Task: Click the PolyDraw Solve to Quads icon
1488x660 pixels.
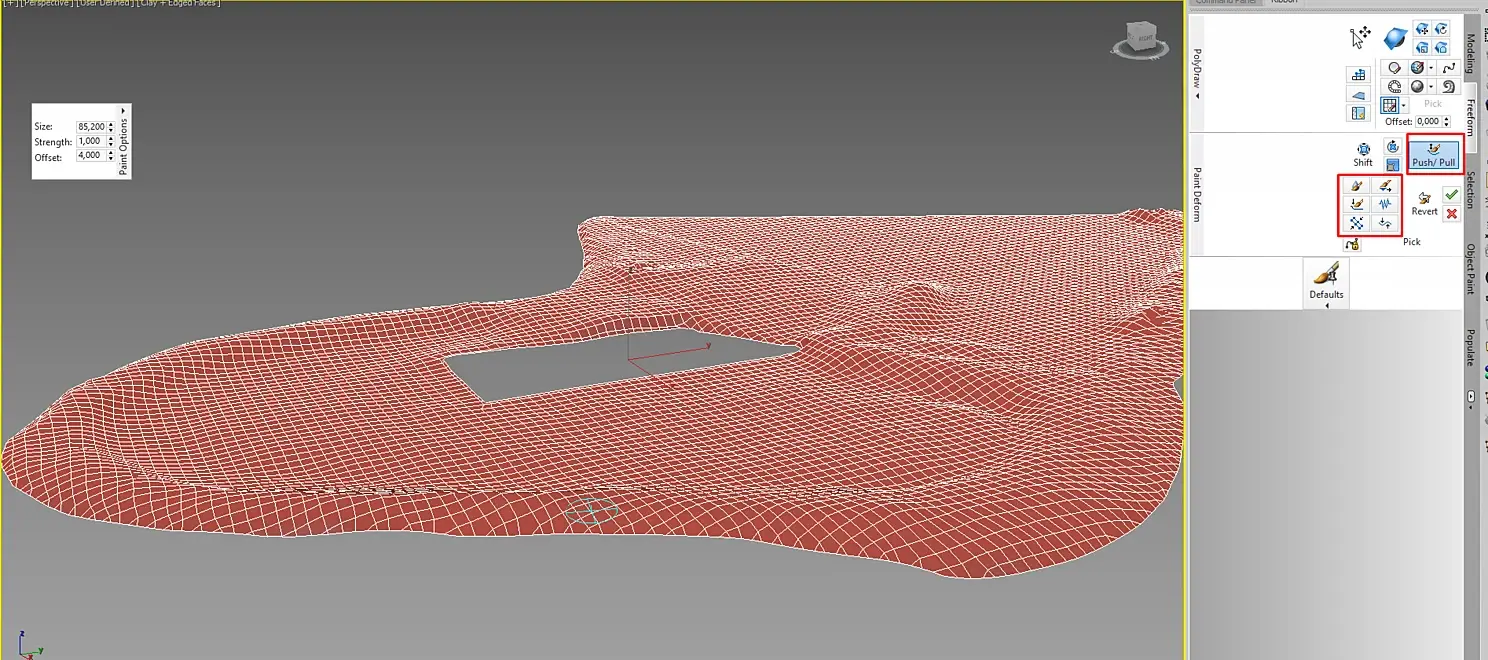Action: pyautogui.click(x=1358, y=113)
